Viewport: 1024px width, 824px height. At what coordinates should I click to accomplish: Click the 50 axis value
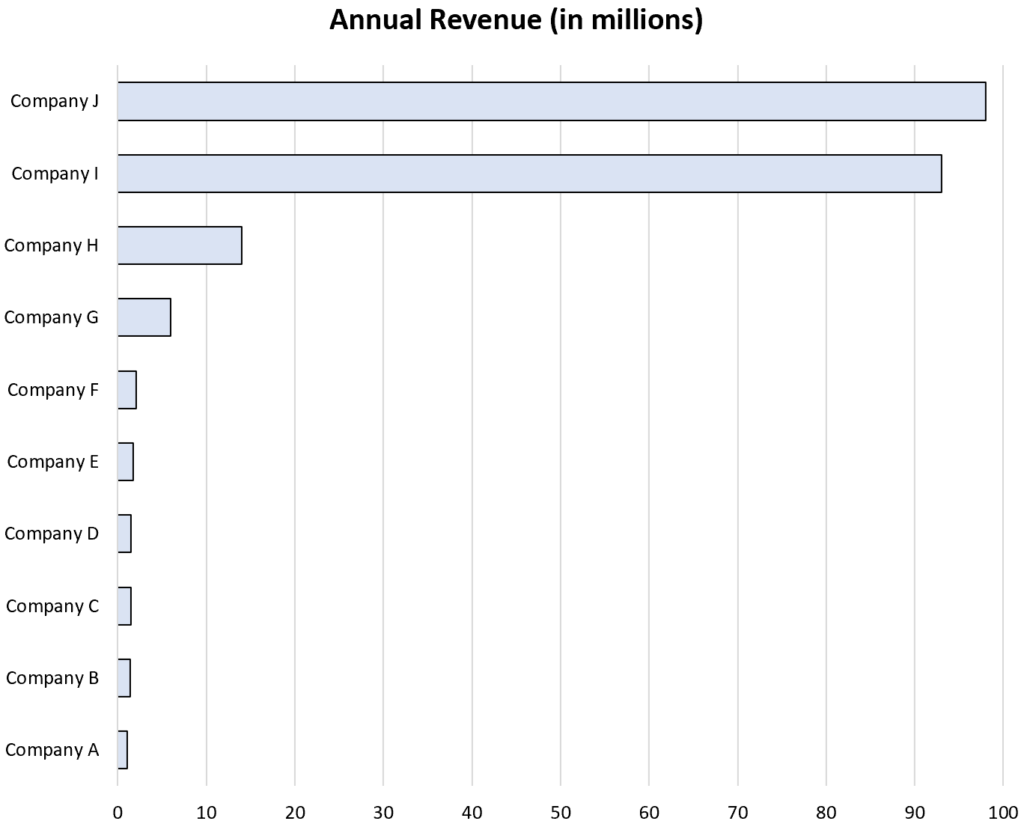pyautogui.click(x=560, y=812)
